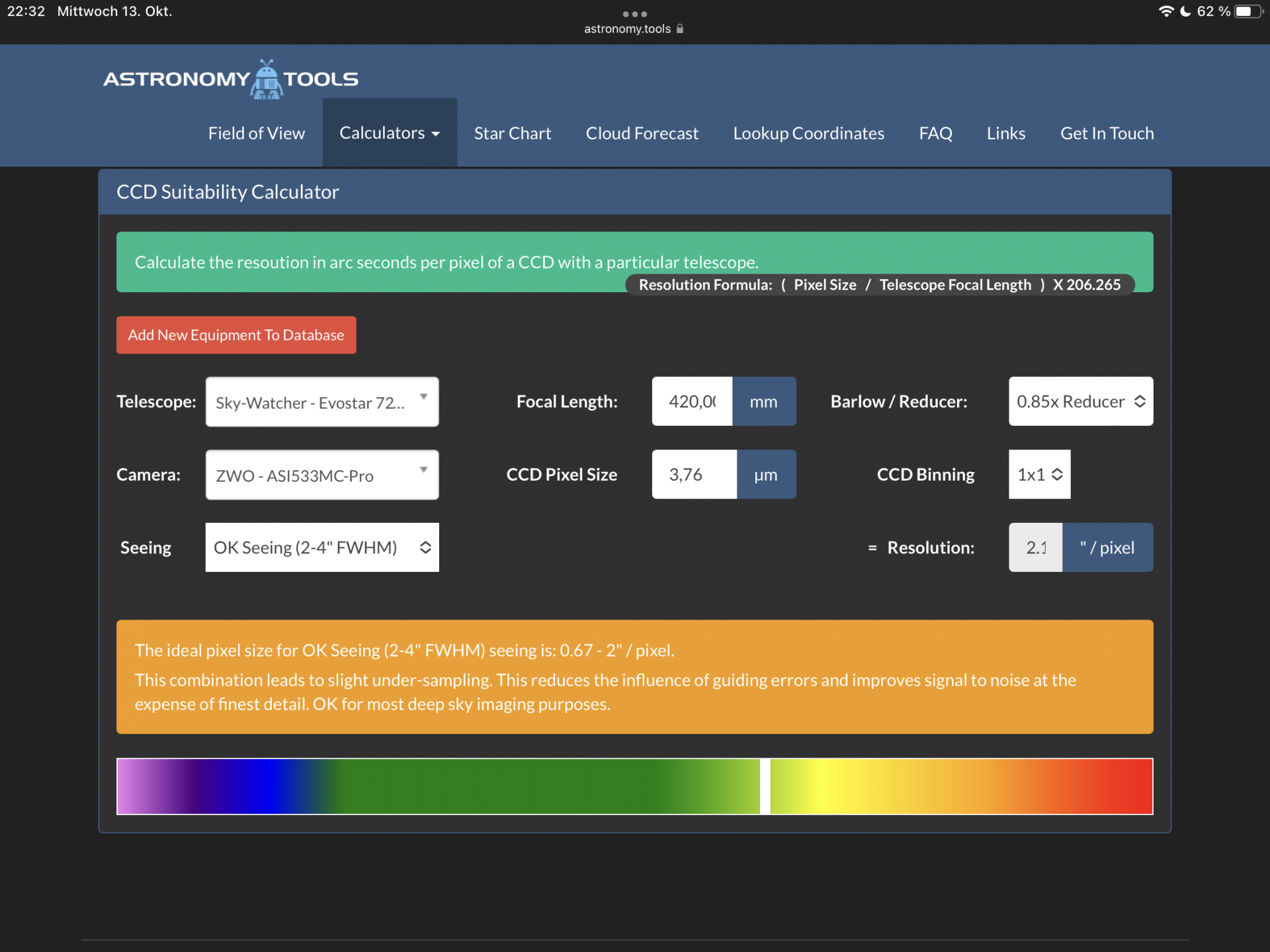Tap the battery status icon
This screenshot has width=1270, height=952.
(x=1248, y=11)
